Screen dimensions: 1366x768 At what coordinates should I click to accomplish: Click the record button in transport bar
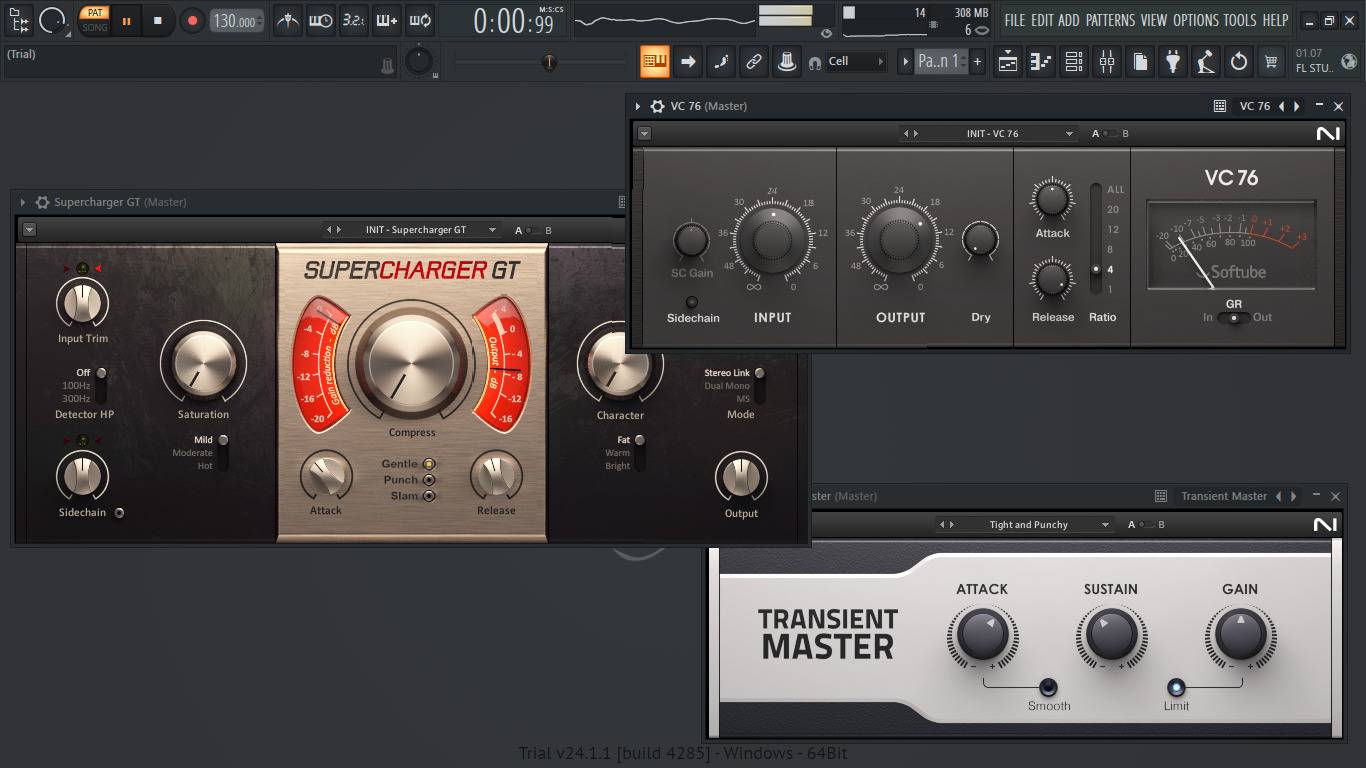(192, 20)
